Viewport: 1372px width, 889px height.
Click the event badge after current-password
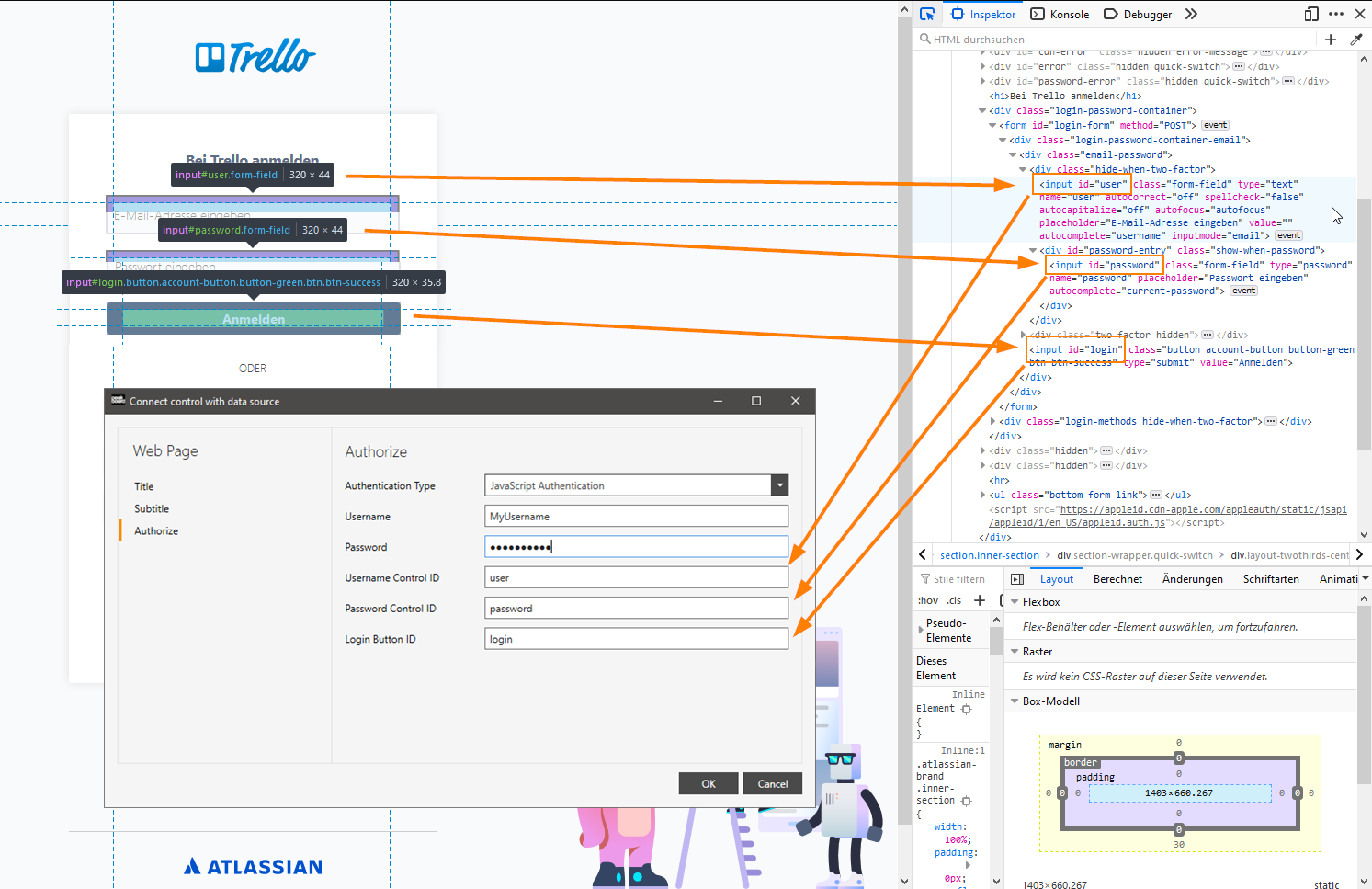tap(1243, 291)
